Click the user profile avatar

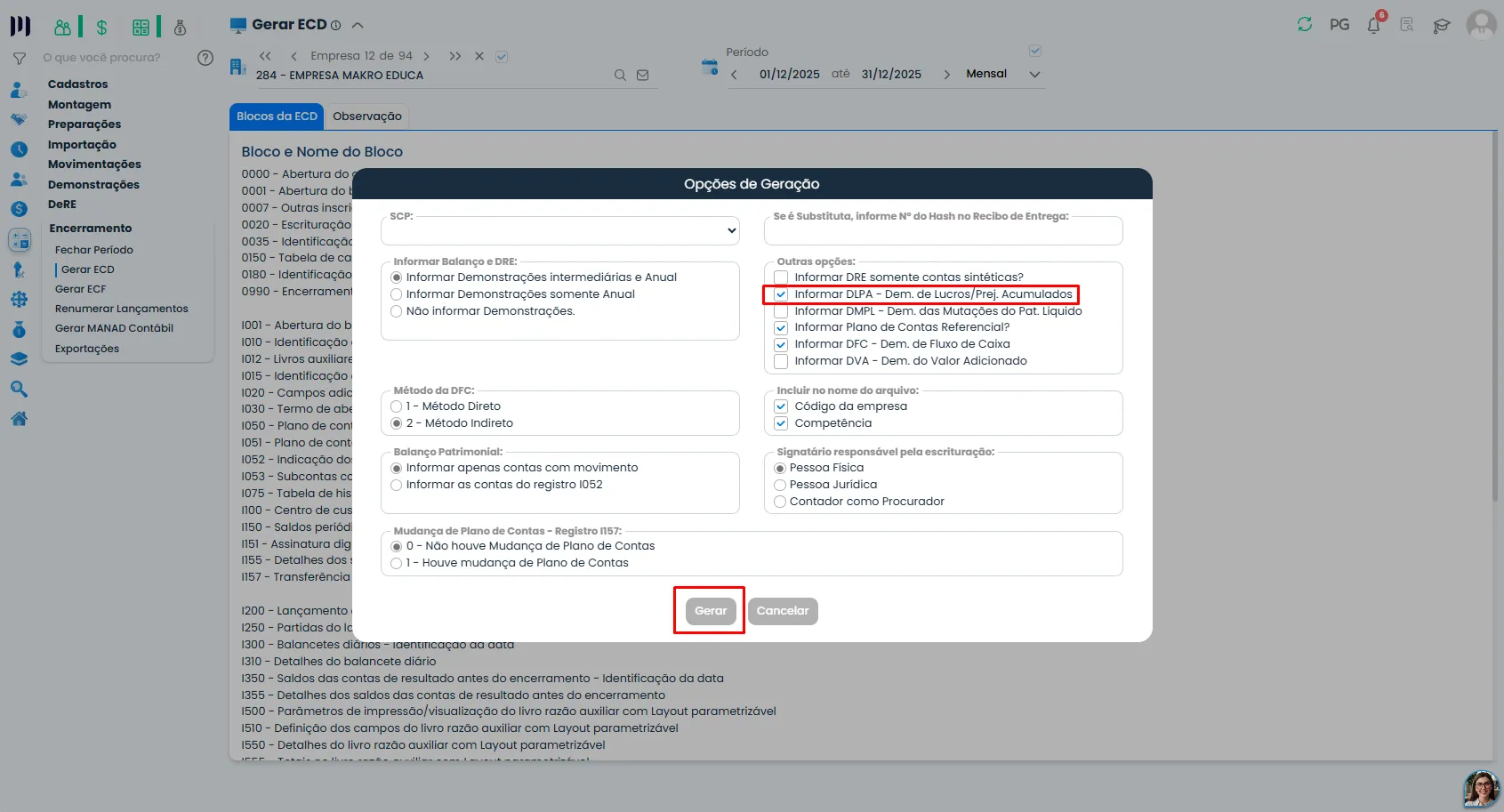click(x=1481, y=24)
